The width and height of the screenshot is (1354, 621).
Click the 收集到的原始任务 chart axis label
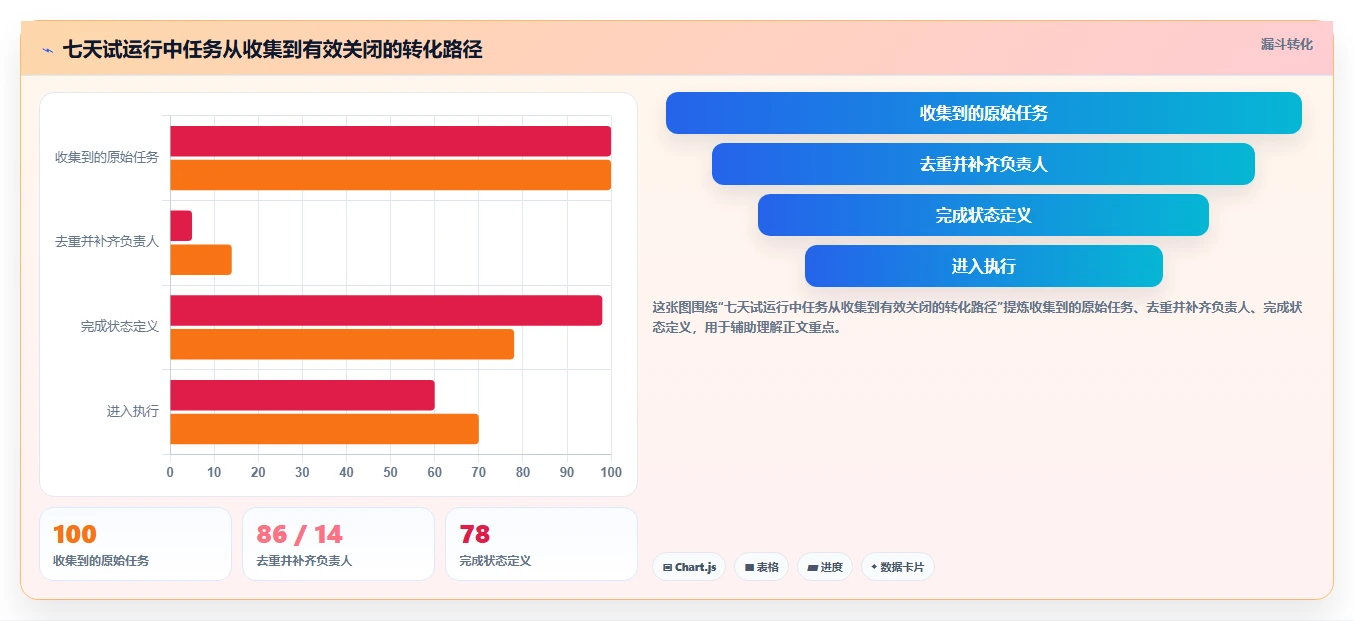point(107,158)
